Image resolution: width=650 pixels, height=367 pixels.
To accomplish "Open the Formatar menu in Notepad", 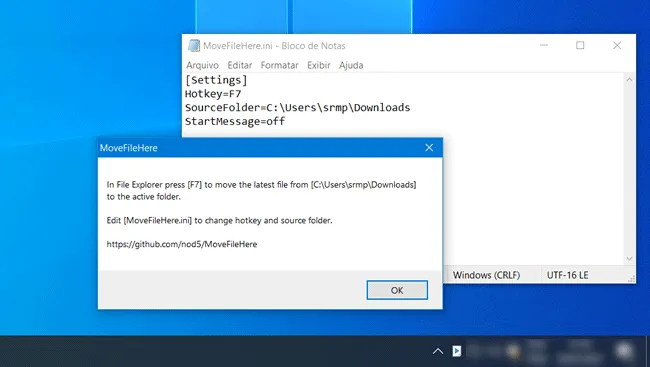I will click(279, 65).
